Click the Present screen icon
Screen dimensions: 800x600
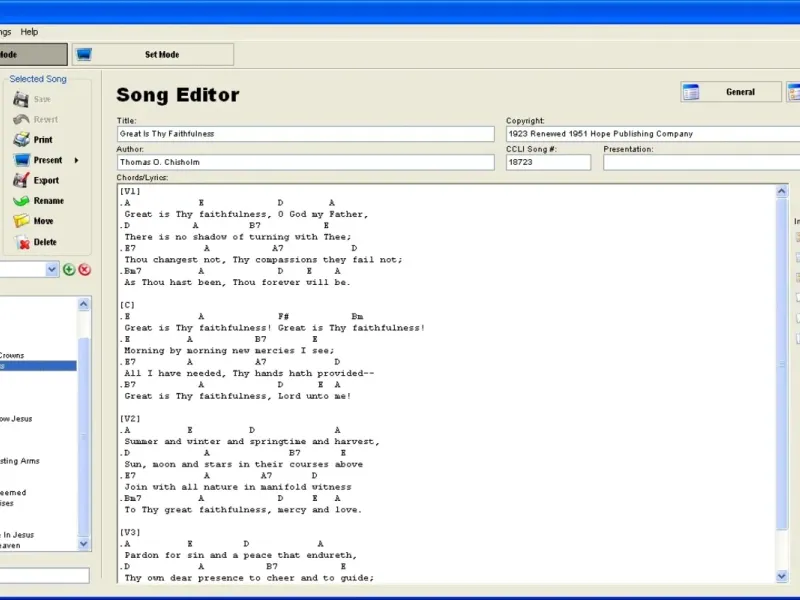coord(21,160)
